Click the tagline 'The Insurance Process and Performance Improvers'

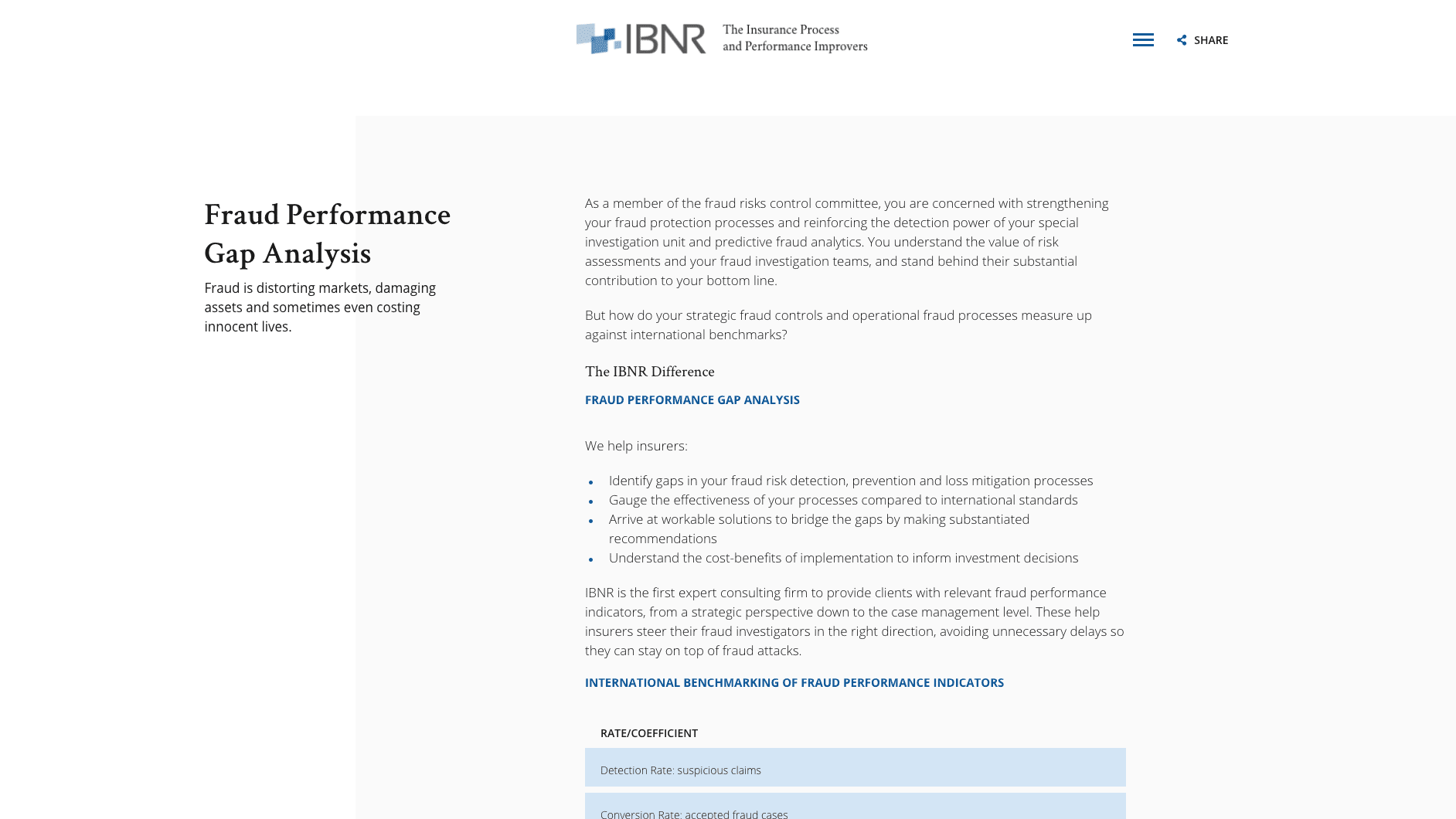[794, 38]
